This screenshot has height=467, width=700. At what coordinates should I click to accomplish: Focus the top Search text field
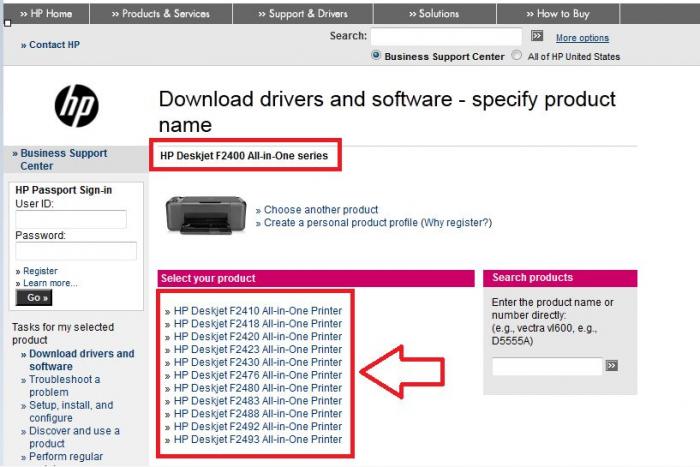[446, 36]
